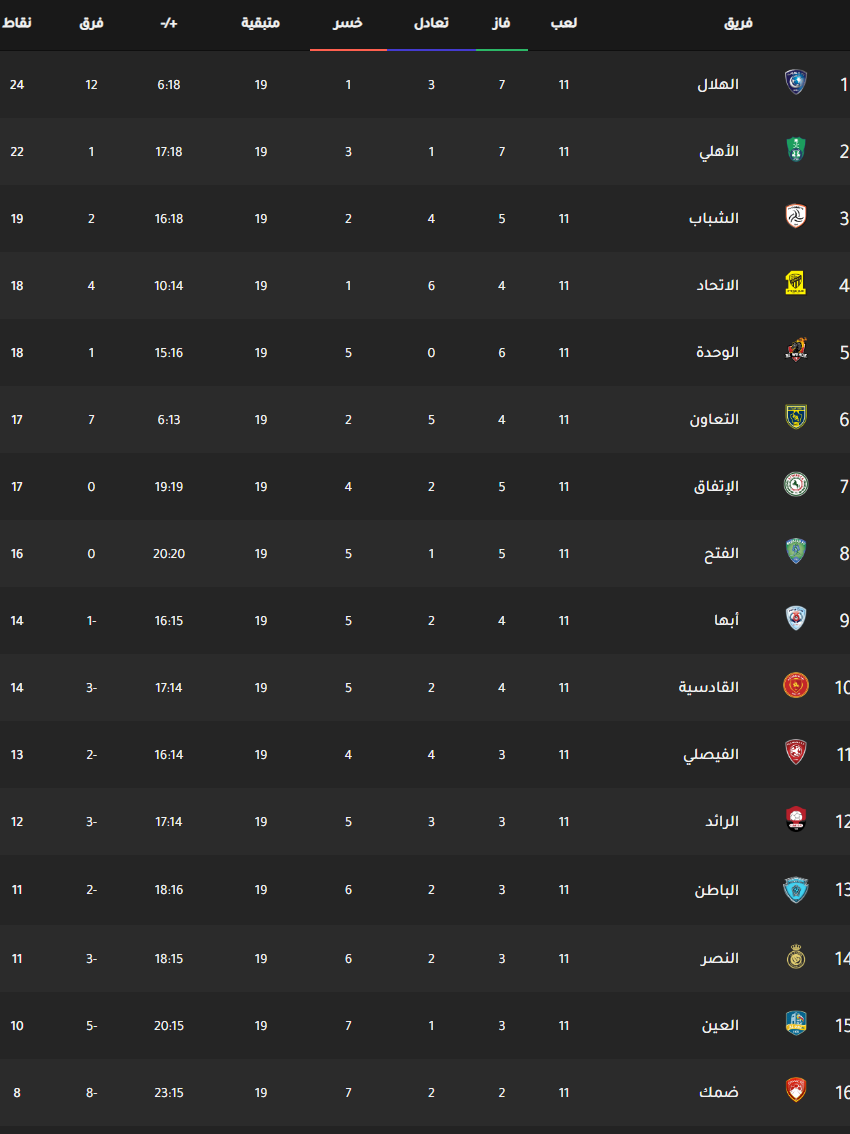Open the Al-Taawoun crest icon
This screenshot has height=1134, width=850.
tap(796, 417)
